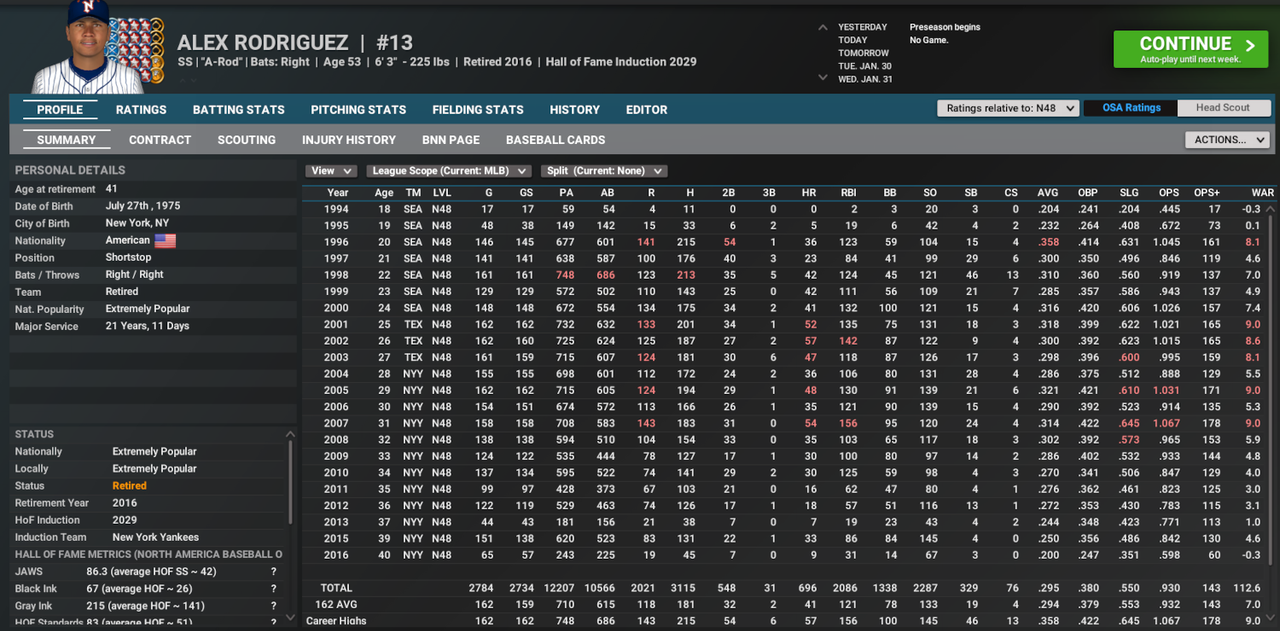Select the Profile tab
1280x631 pixels.
click(60, 110)
